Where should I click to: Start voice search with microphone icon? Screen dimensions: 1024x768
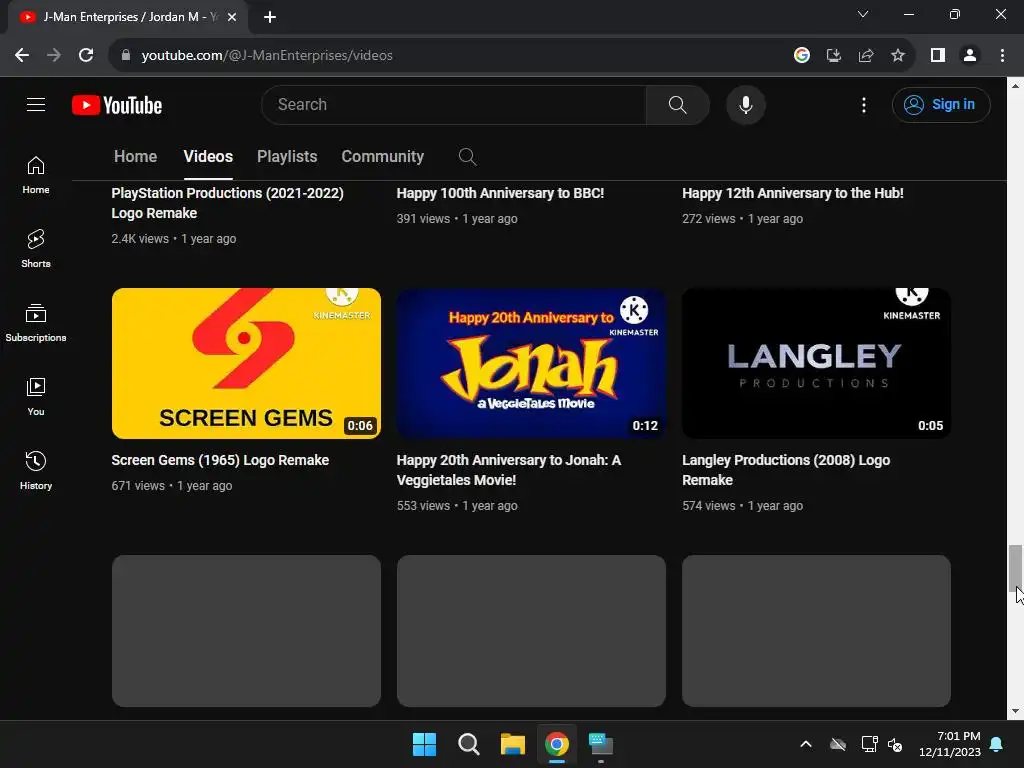[x=745, y=104]
